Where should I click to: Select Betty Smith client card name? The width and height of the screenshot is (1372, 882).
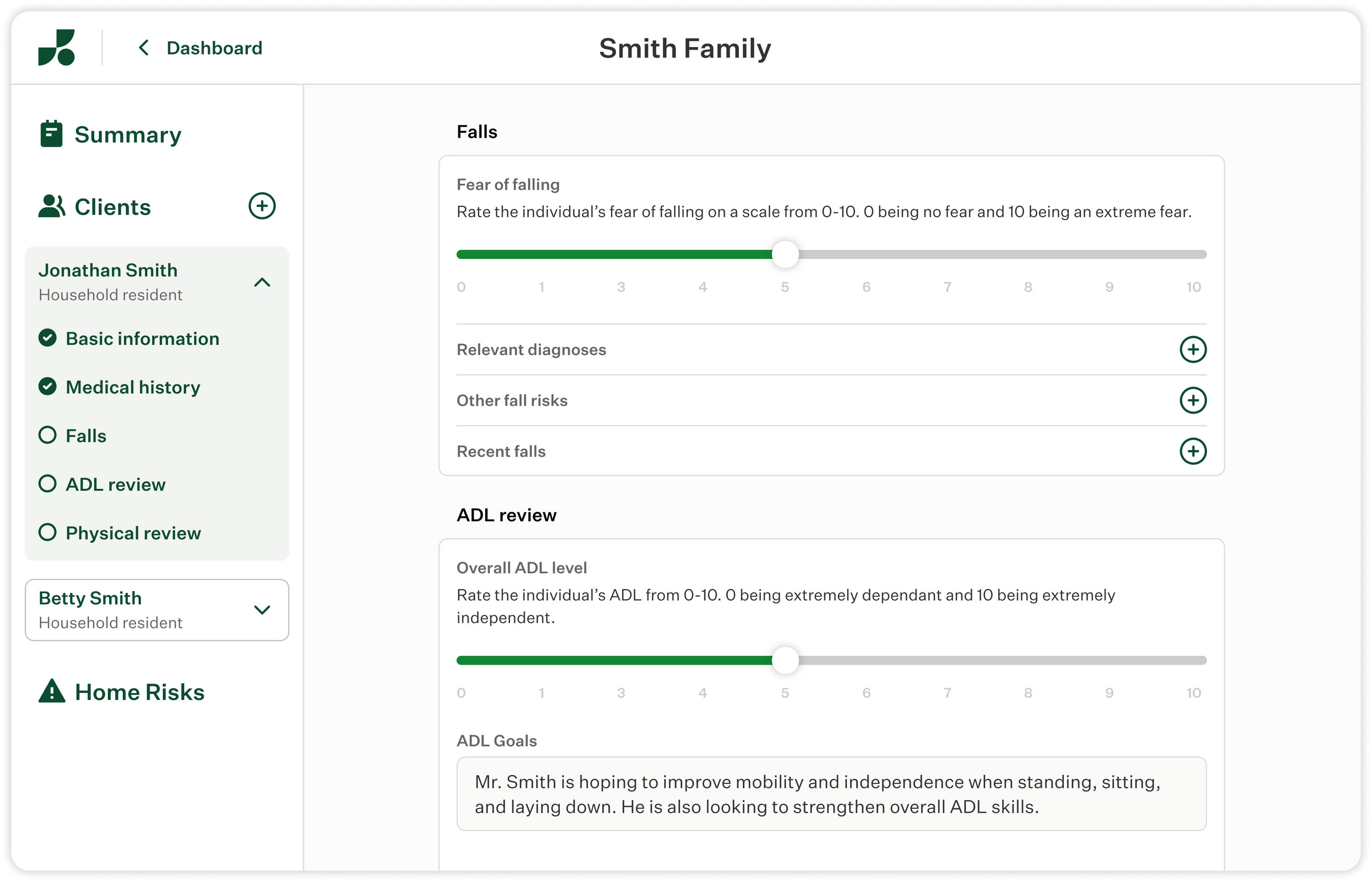[90, 598]
